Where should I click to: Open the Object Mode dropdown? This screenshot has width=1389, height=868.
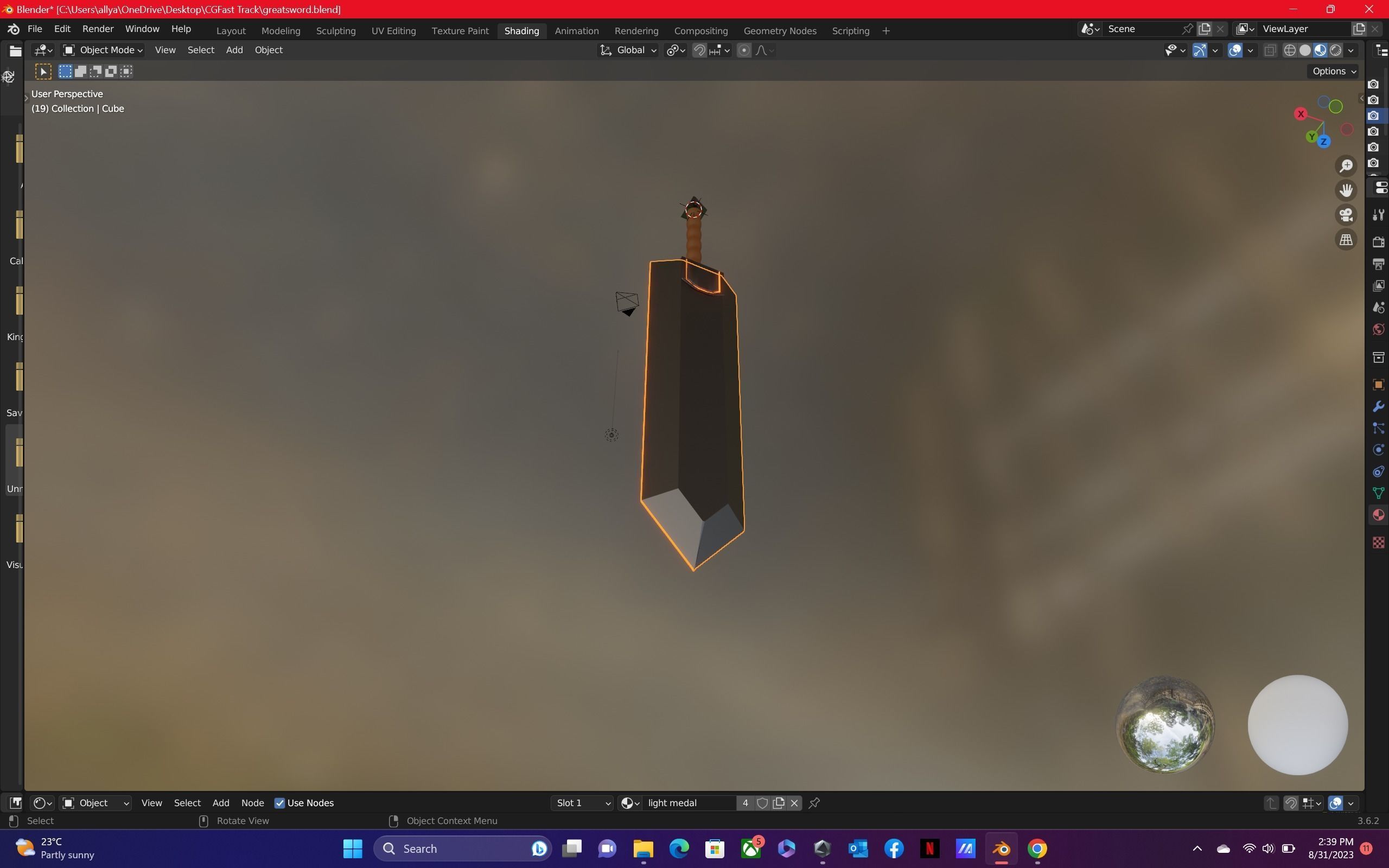[103, 50]
